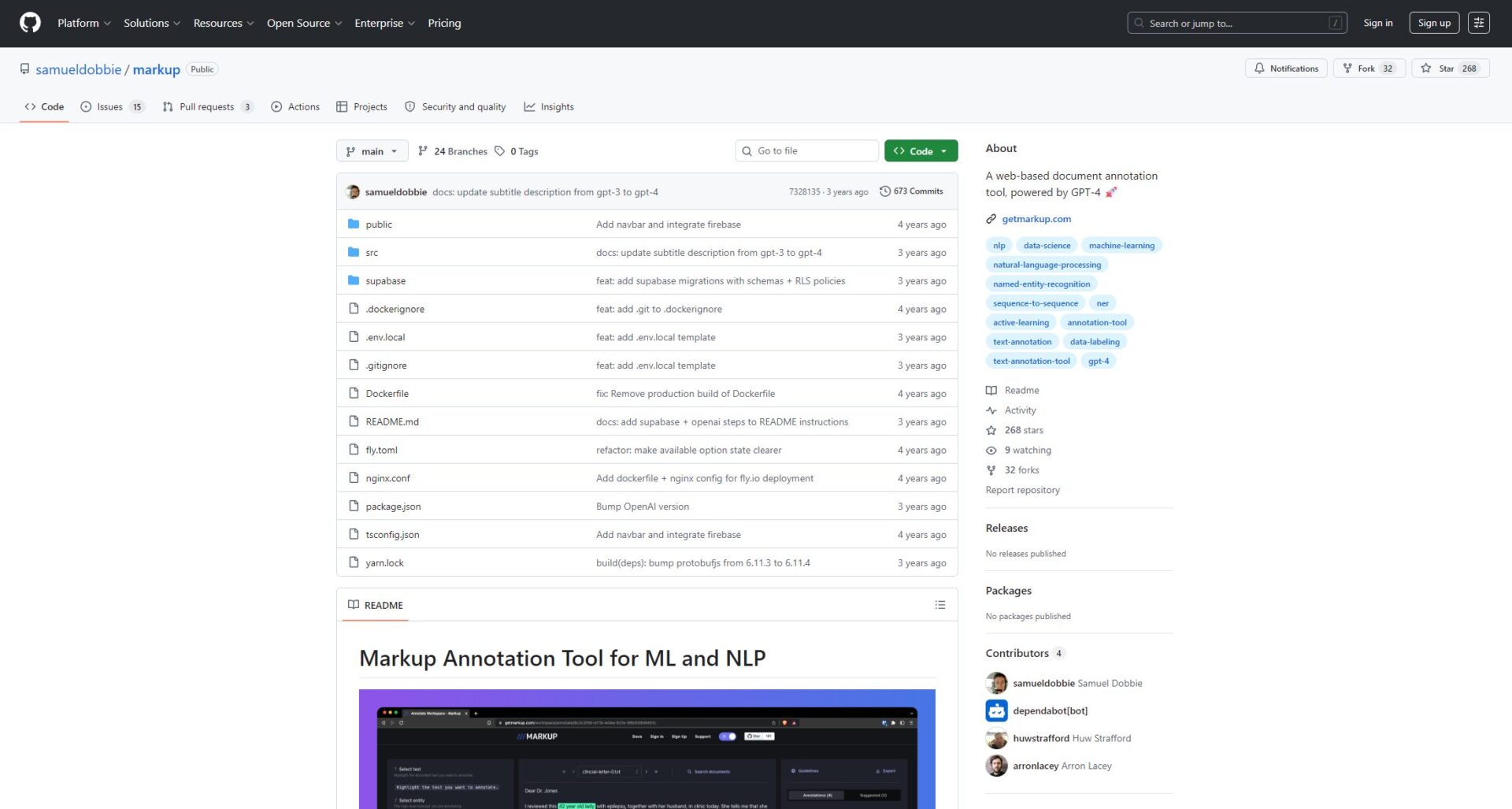Open the src folder
Viewport: 1512px width, 809px height.
[372, 253]
